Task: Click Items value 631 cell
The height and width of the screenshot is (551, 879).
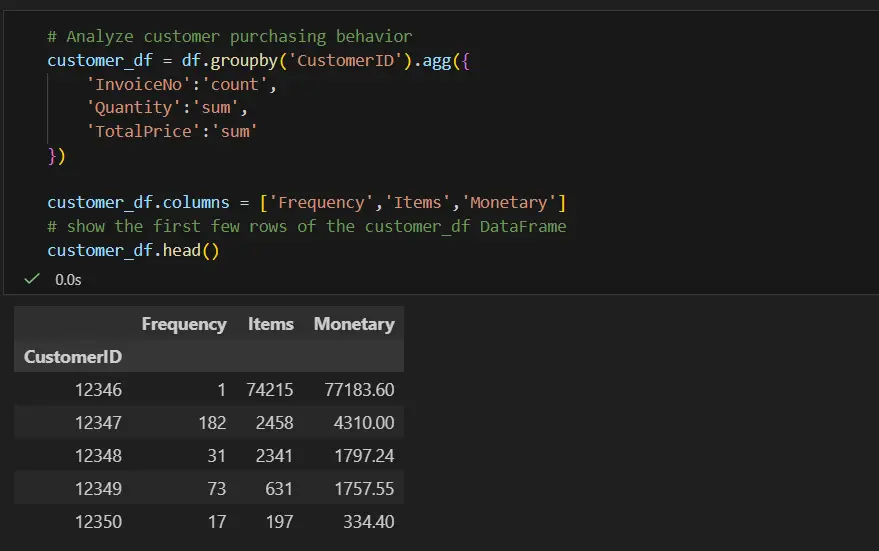Action: click(x=279, y=489)
